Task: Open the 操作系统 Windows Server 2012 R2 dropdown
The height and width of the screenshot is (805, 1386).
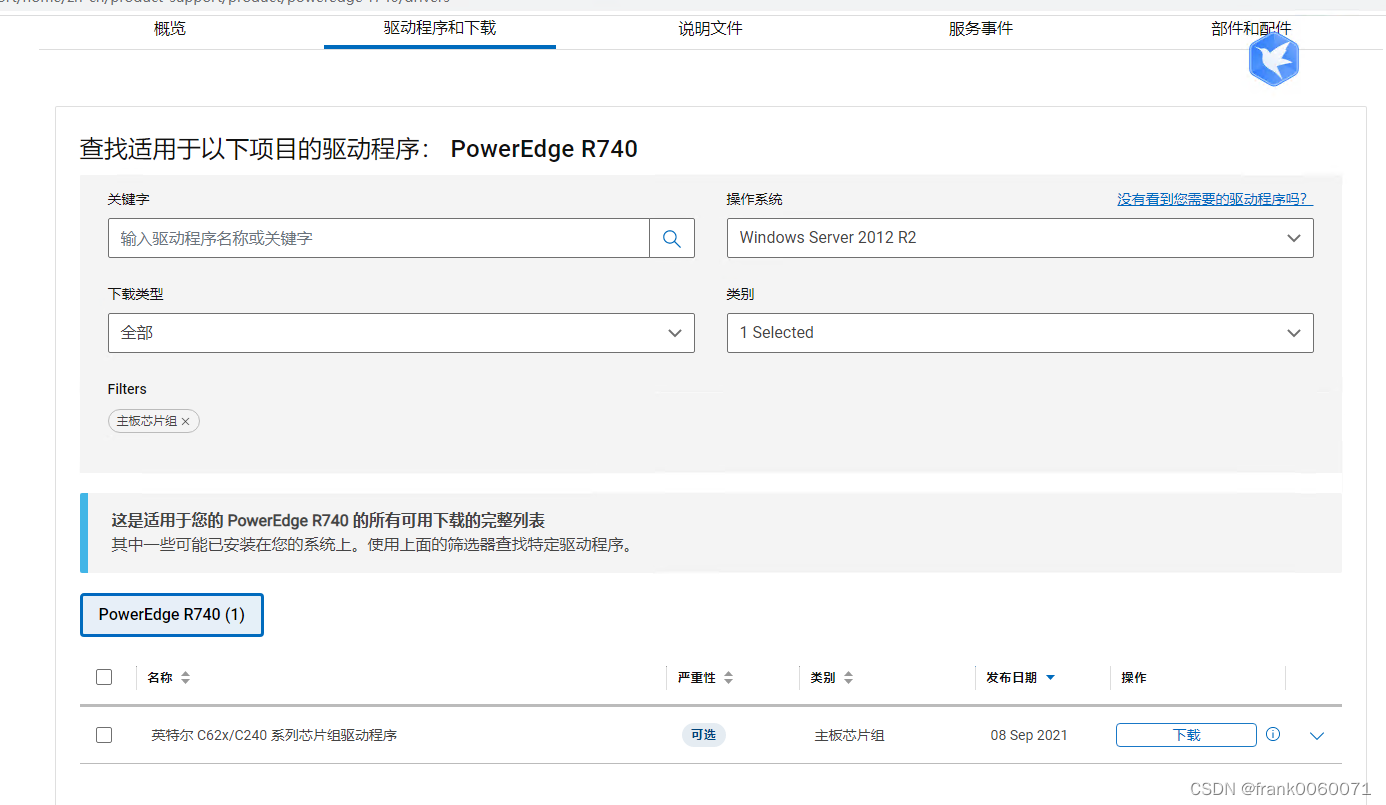Action: point(1020,238)
